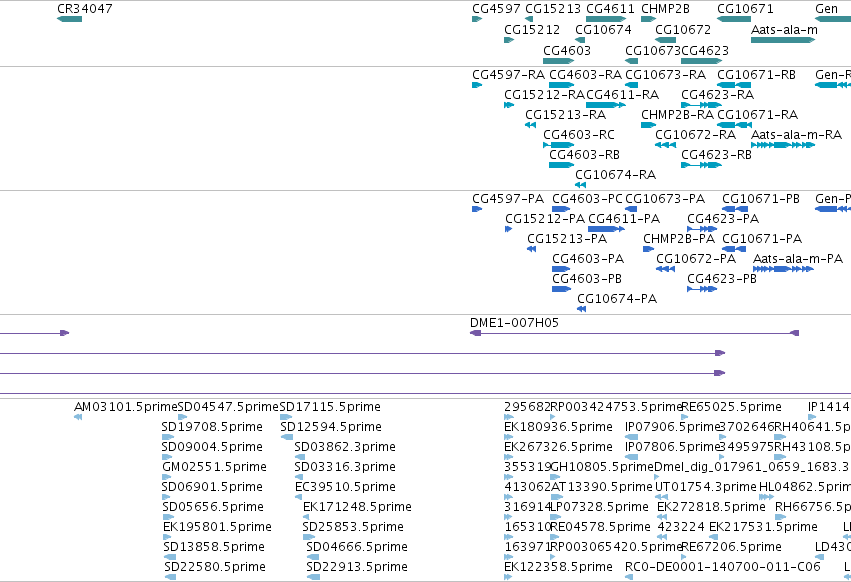Select EST UT01754.3prime
This screenshot has width=851, height=582.
pyautogui.click(x=661, y=497)
